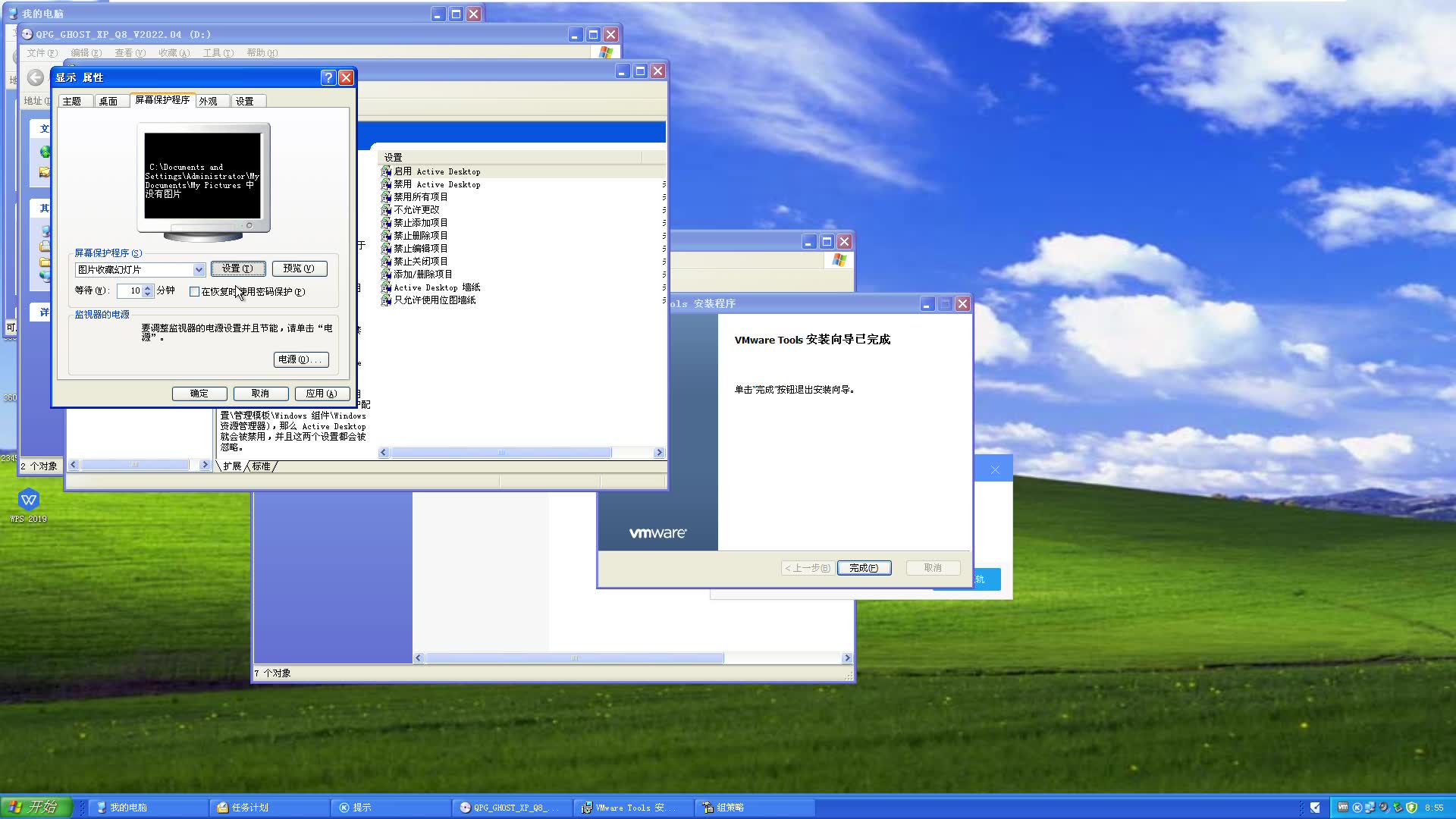
Task: Click the volume speaker tray icon
Action: tap(1383, 808)
